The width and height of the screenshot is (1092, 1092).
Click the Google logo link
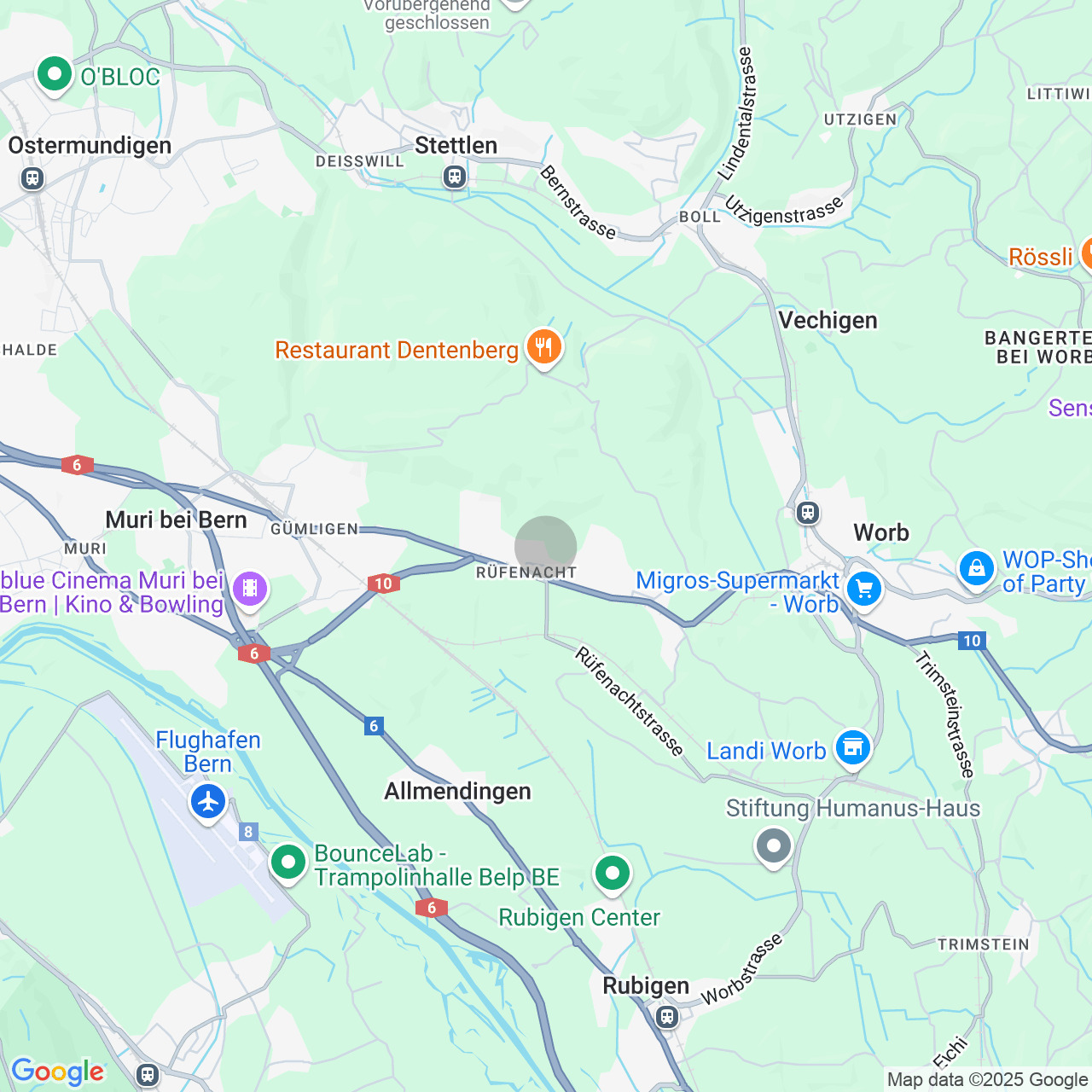click(x=57, y=1072)
